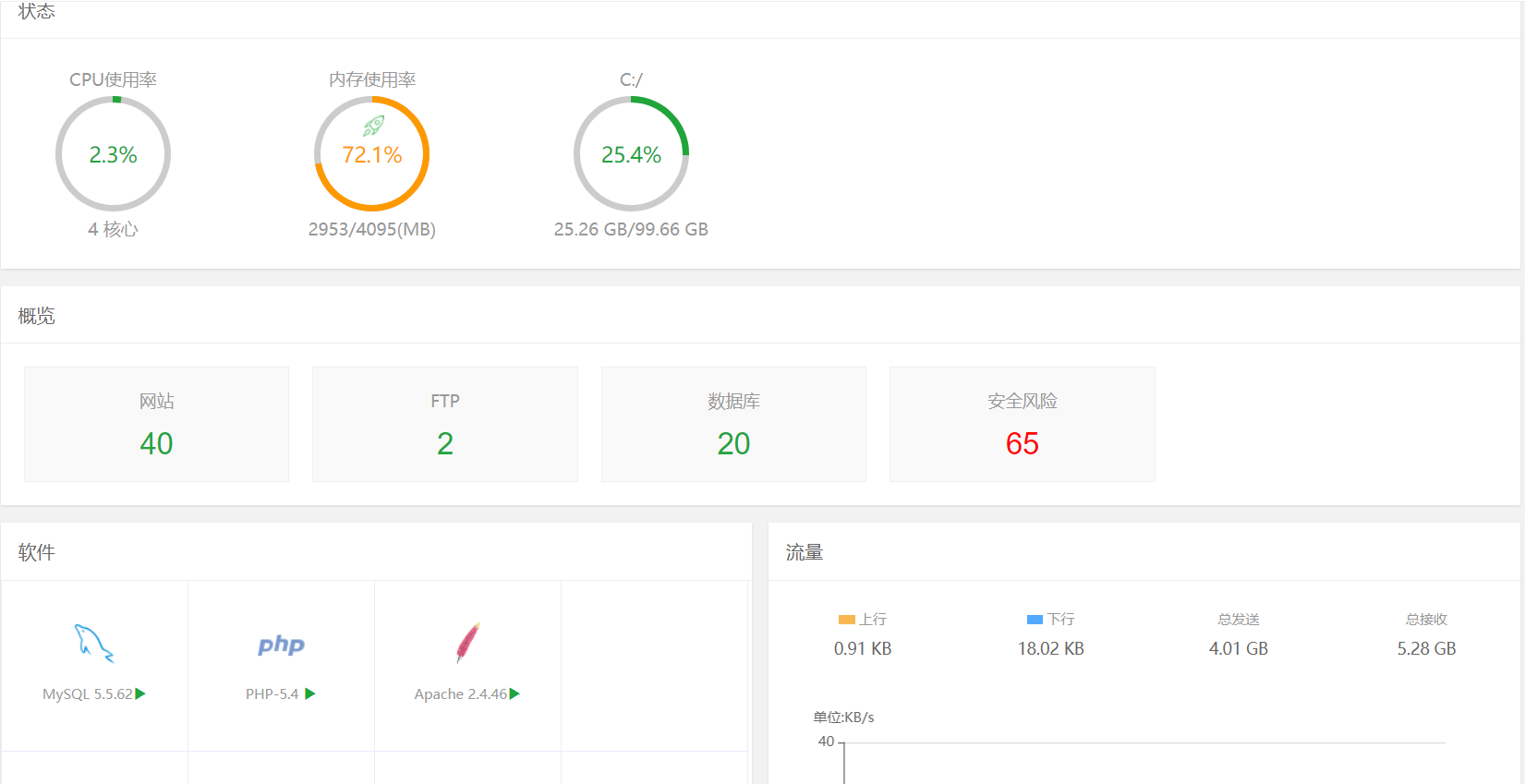
Task: Click the 单位:KB/s chart unit label
Action: pos(843,717)
